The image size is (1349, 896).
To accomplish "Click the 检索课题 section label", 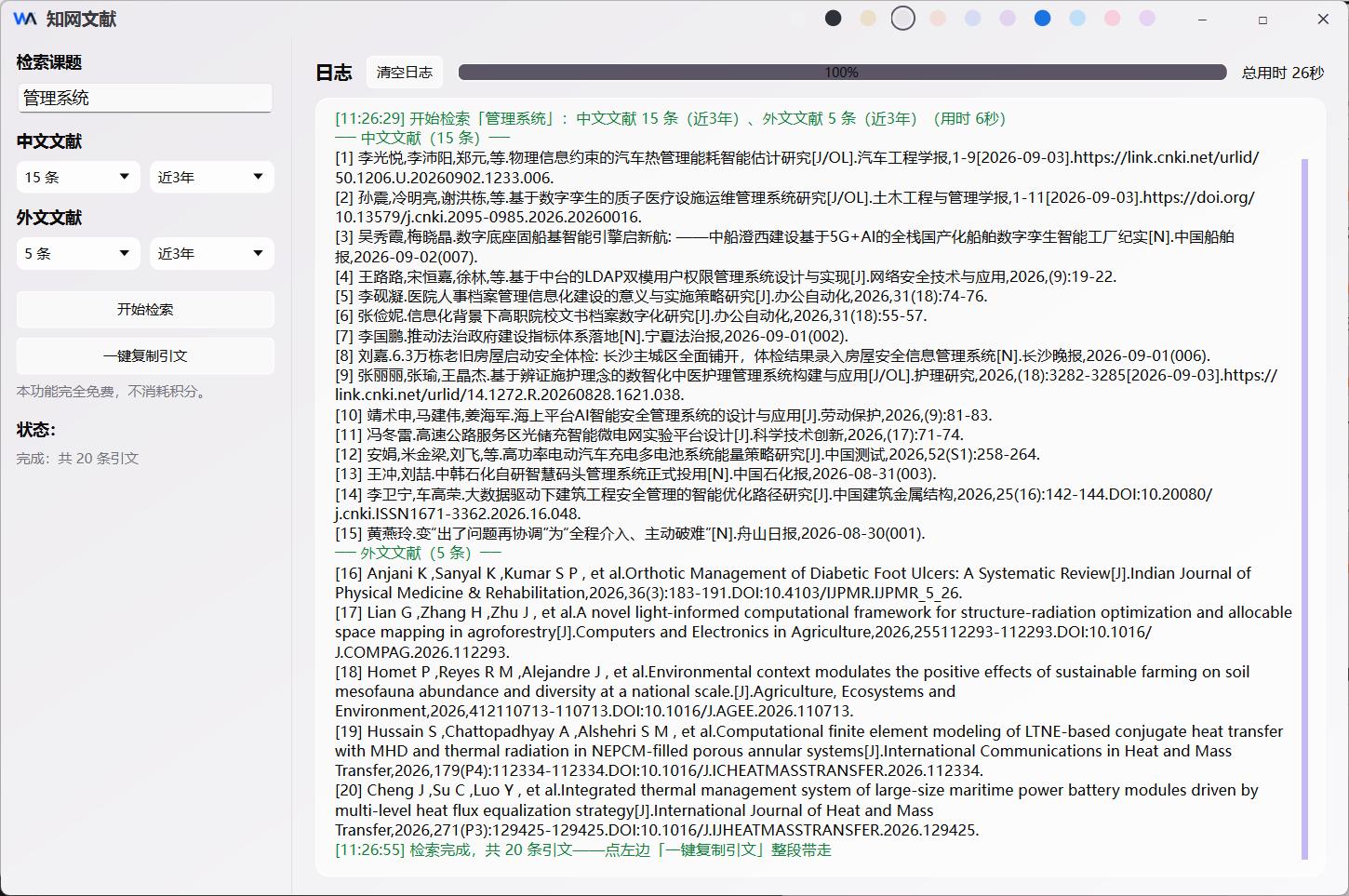I will pyautogui.click(x=49, y=62).
